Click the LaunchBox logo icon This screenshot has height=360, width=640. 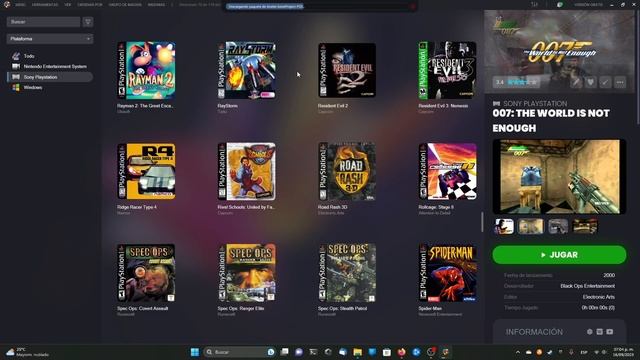pyautogui.click(x=7, y=4)
